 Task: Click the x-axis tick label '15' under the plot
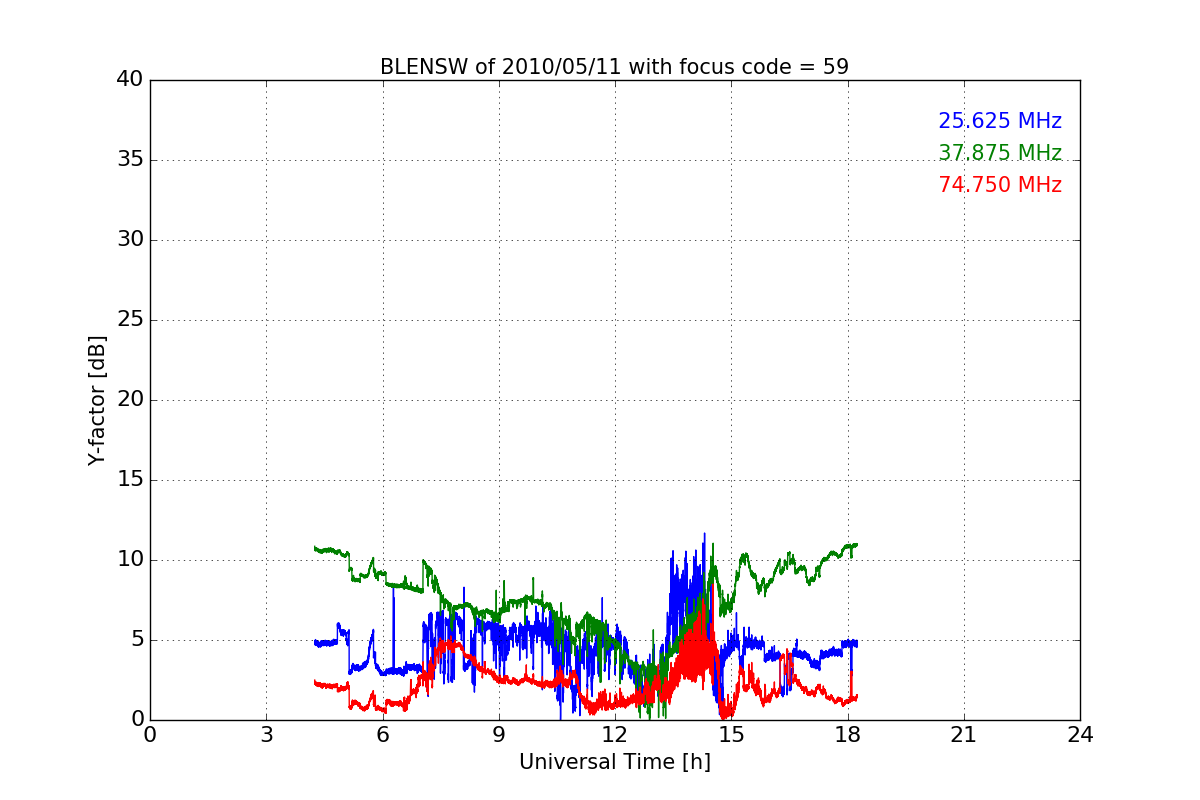pos(731,734)
